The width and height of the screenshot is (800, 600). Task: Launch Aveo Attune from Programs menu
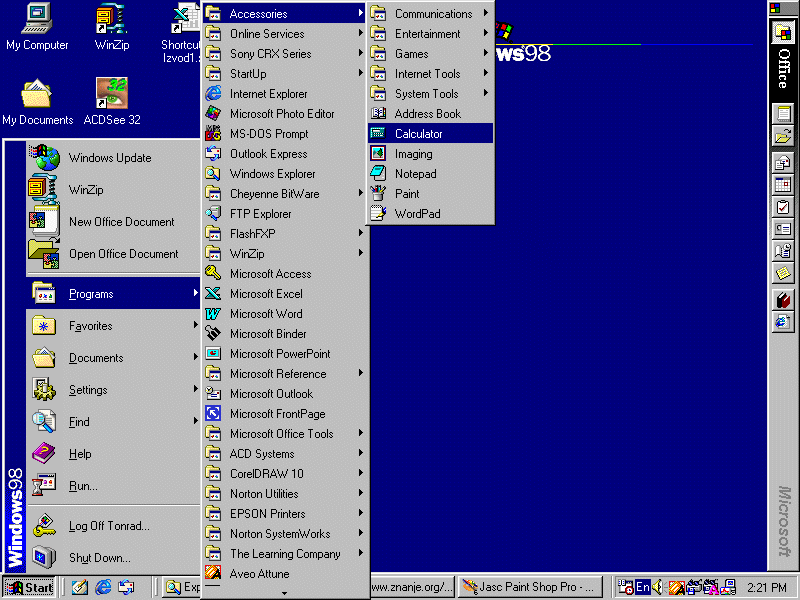(x=285, y=574)
